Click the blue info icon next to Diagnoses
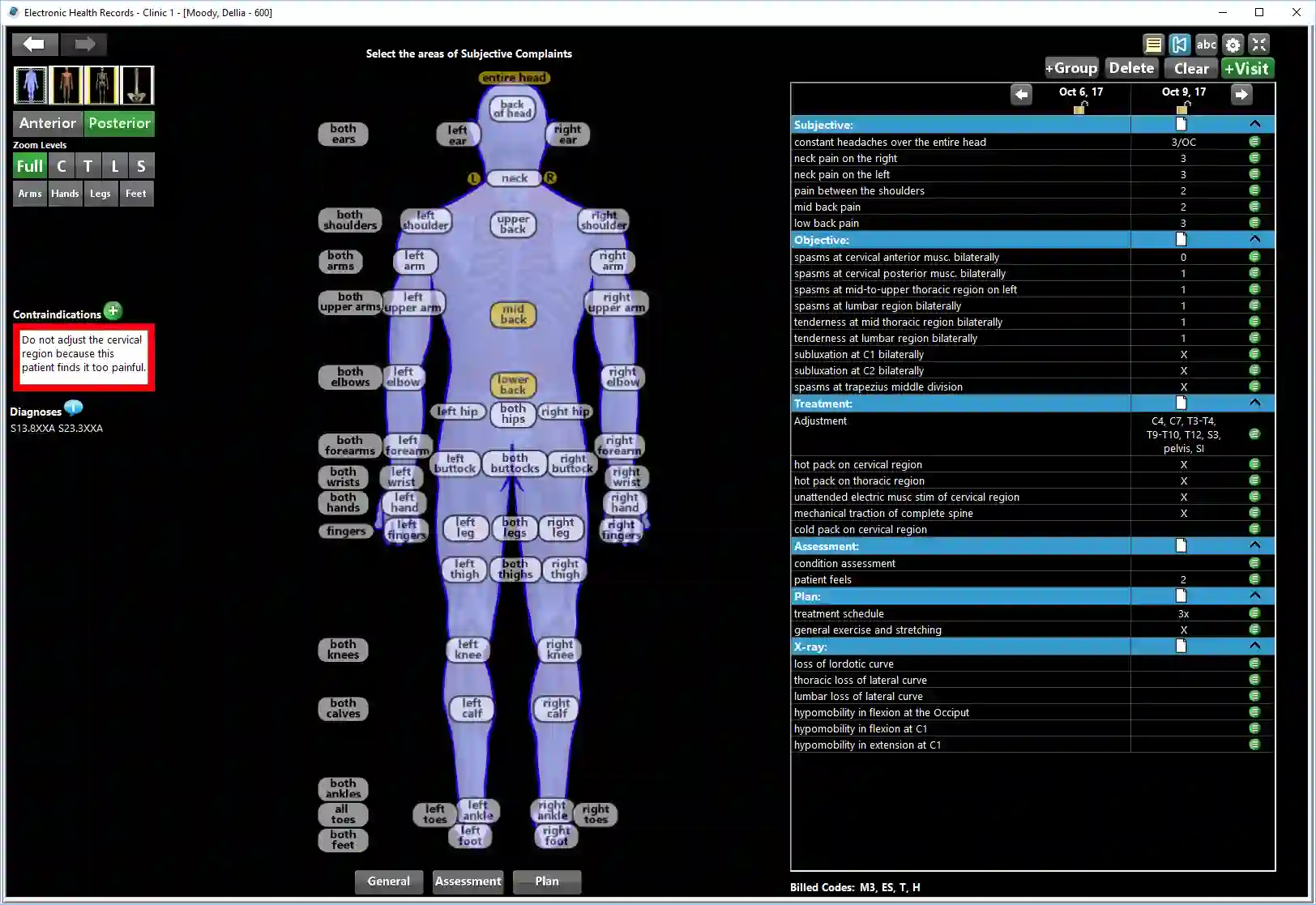The width and height of the screenshot is (1316, 905). (x=74, y=408)
